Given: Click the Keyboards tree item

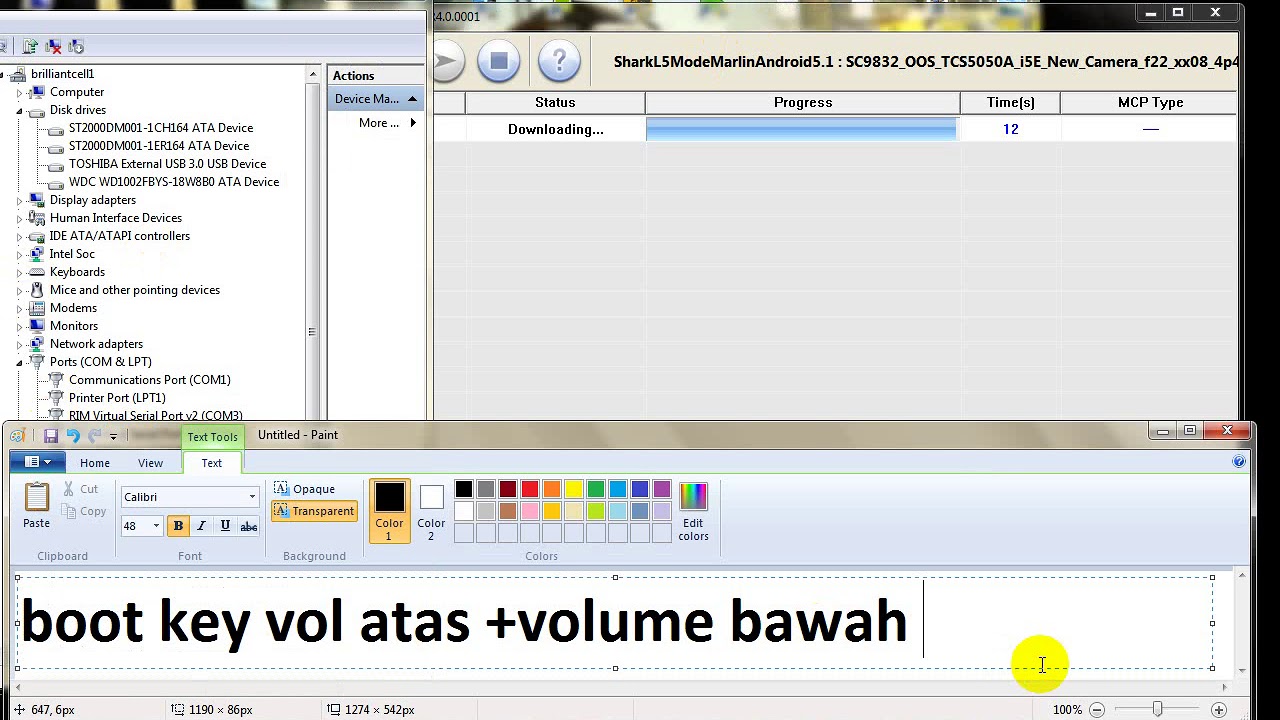Looking at the screenshot, I should [x=77, y=272].
